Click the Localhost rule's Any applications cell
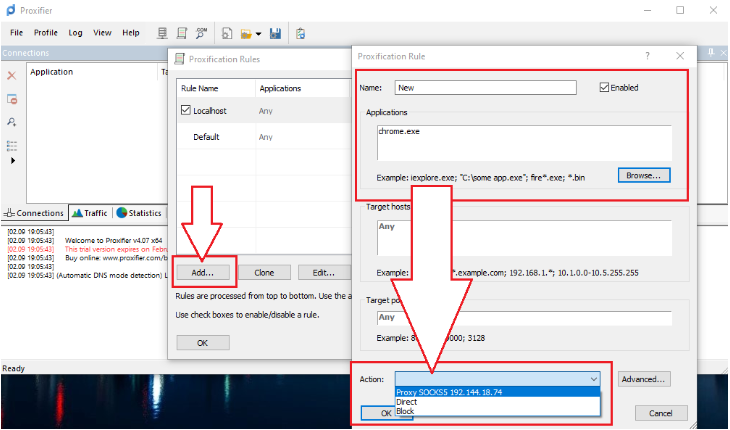Viewport: 730px width, 430px height. pos(266,111)
